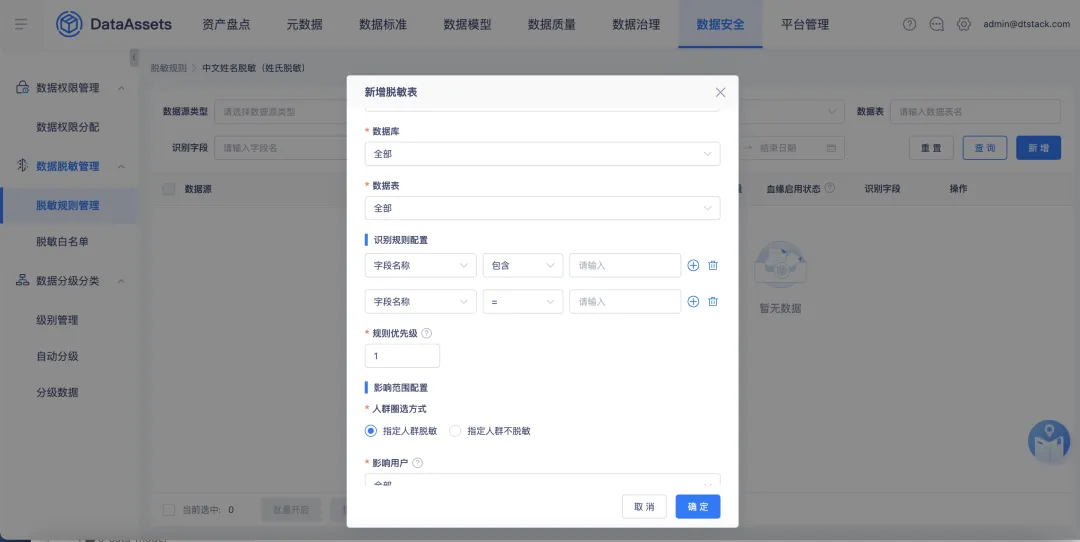The width and height of the screenshot is (1080, 542).
Task: Click the 数据脱敏管理 section icon
Action: click(x=23, y=166)
